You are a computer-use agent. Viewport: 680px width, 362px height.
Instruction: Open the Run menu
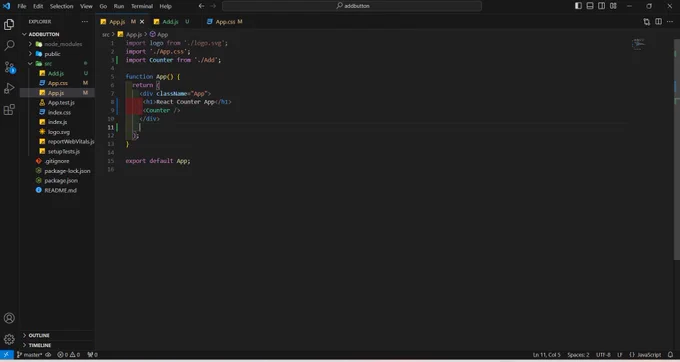point(119,6)
